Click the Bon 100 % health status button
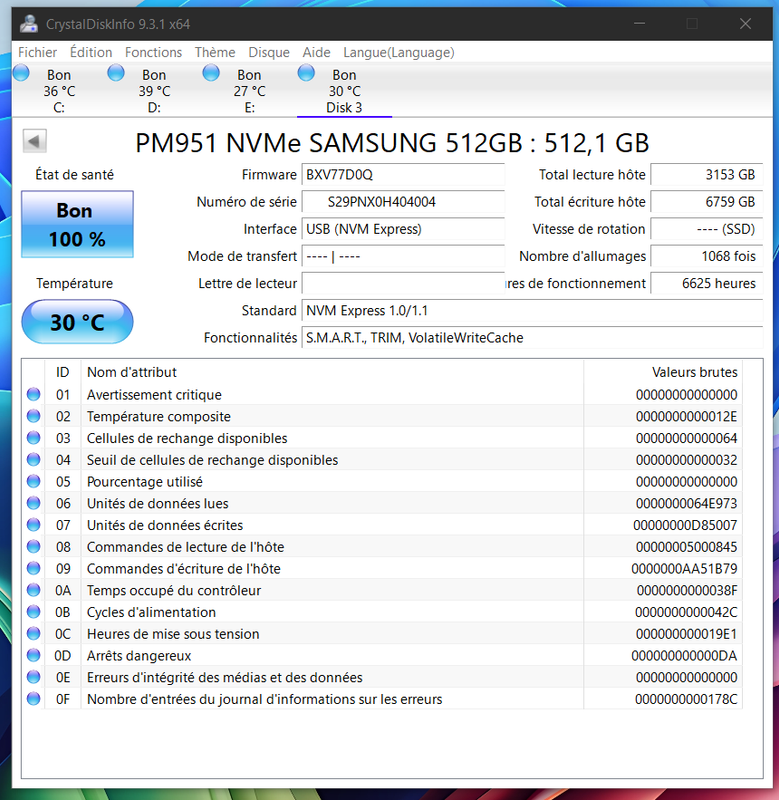 tap(77, 224)
